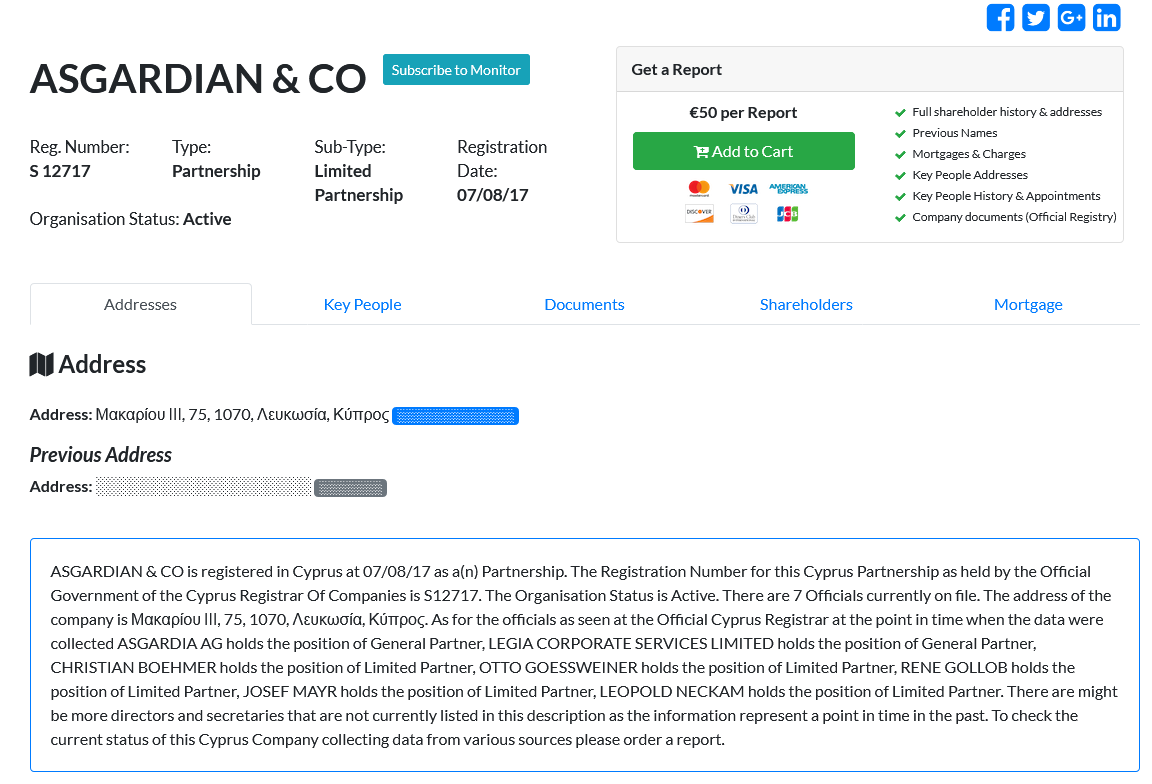The height and width of the screenshot is (784, 1152).
Task: Click the Diners Club logo
Action: coord(743,213)
